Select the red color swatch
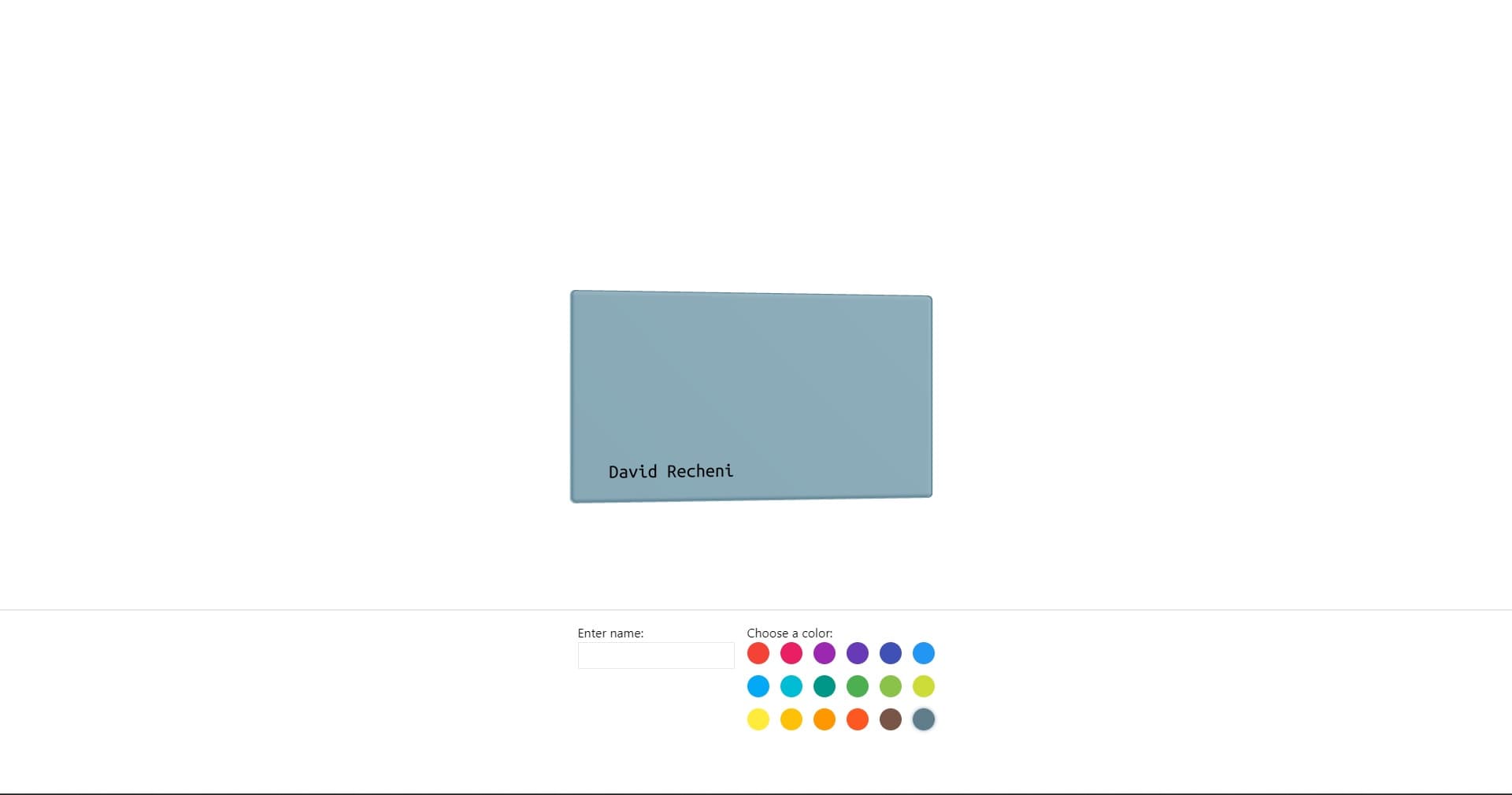 tap(758, 653)
